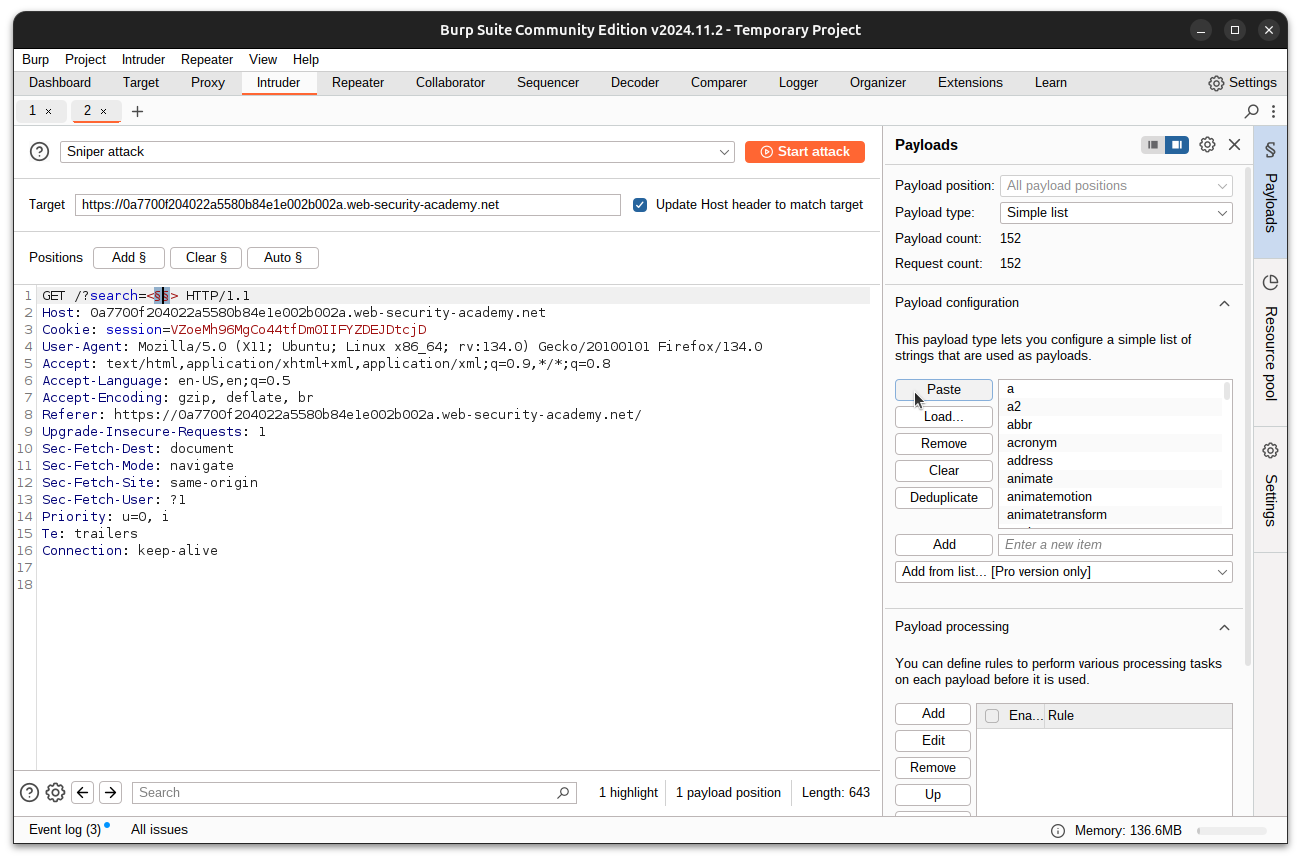Open Payloads panel settings gear icon
The image size is (1301, 860).
[x=1207, y=145]
